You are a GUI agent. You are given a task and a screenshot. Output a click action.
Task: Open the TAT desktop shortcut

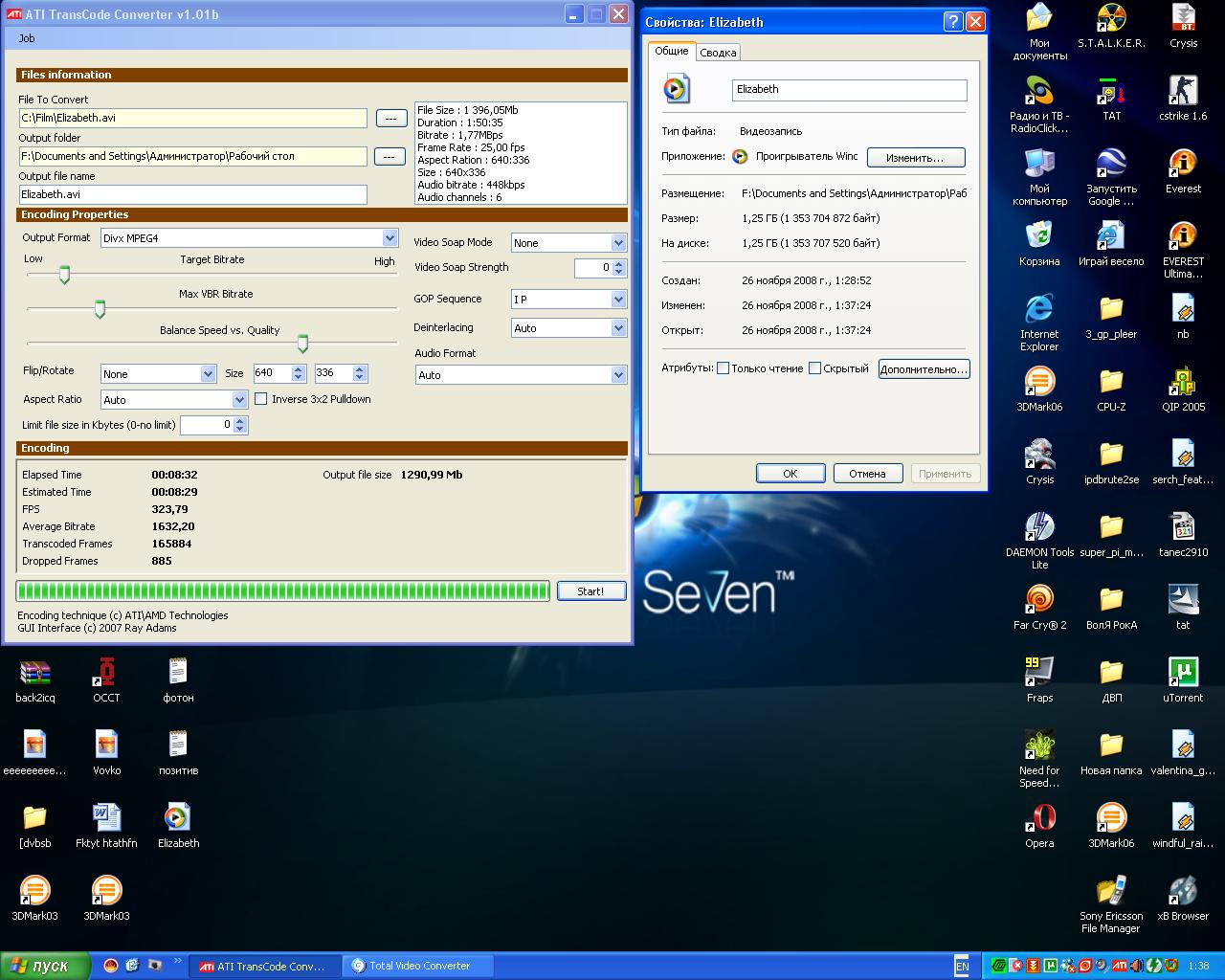[x=1111, y=91]
